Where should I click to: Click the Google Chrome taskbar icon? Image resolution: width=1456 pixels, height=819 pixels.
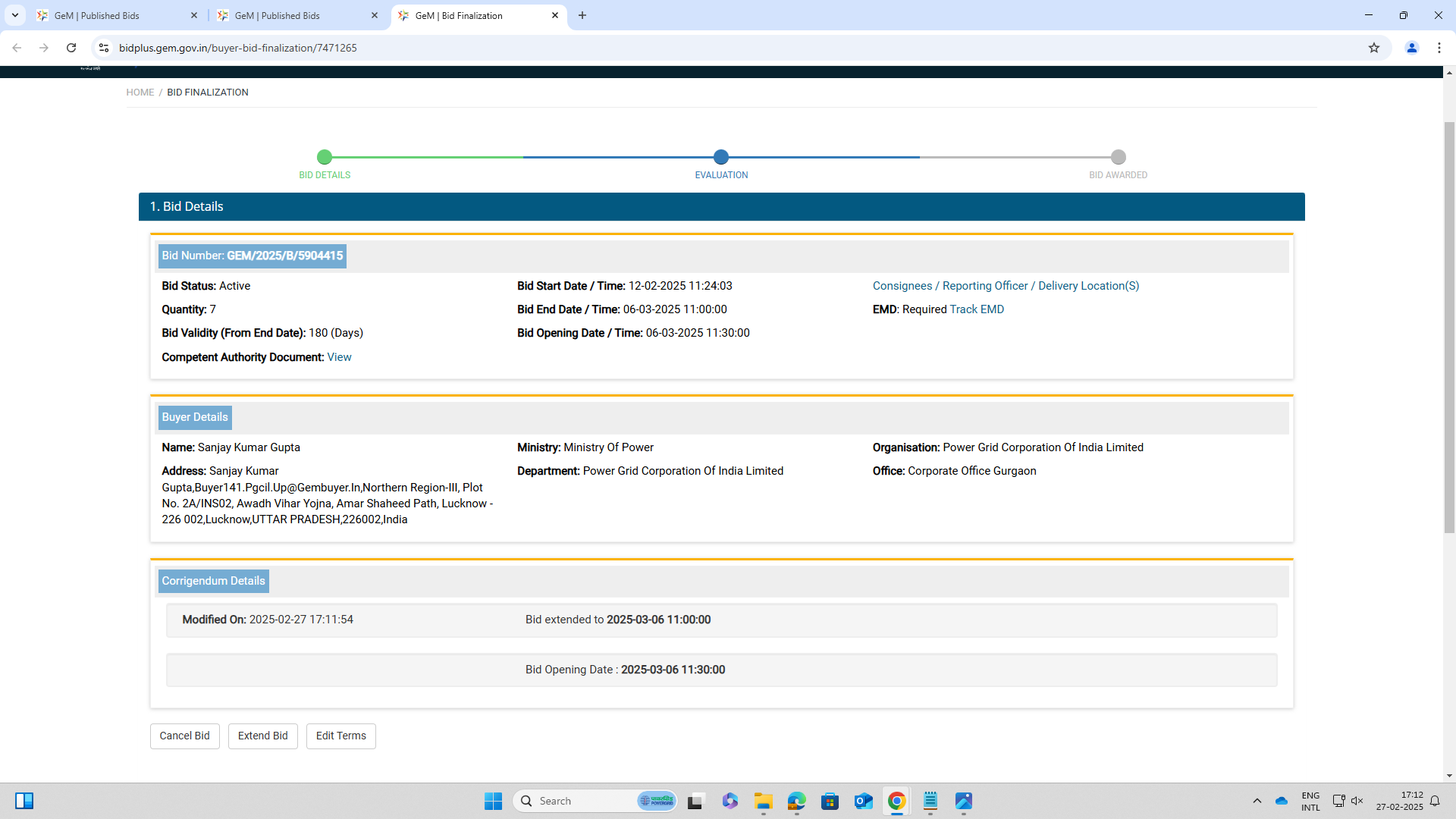coord(896,802)
